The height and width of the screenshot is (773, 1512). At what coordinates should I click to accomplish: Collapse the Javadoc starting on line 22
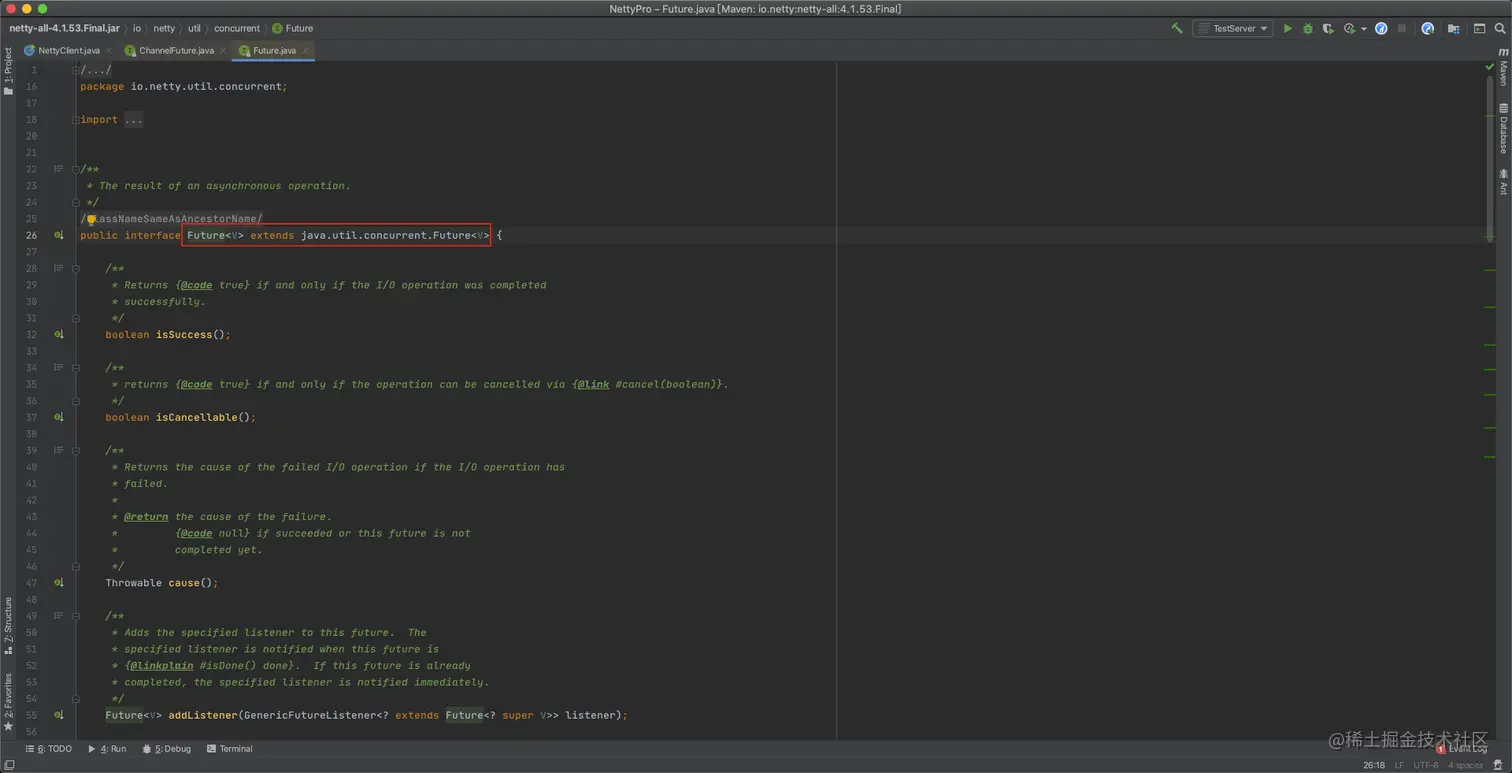pos(76,169)
